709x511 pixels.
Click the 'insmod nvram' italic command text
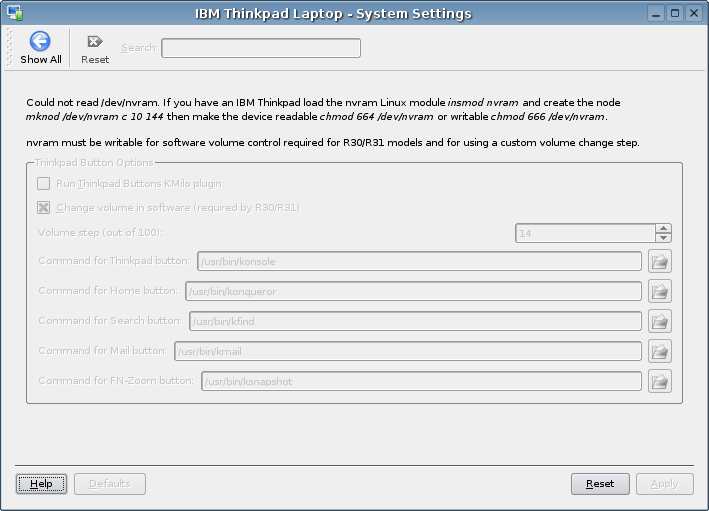pyautogui.click(x=483, y=103)
